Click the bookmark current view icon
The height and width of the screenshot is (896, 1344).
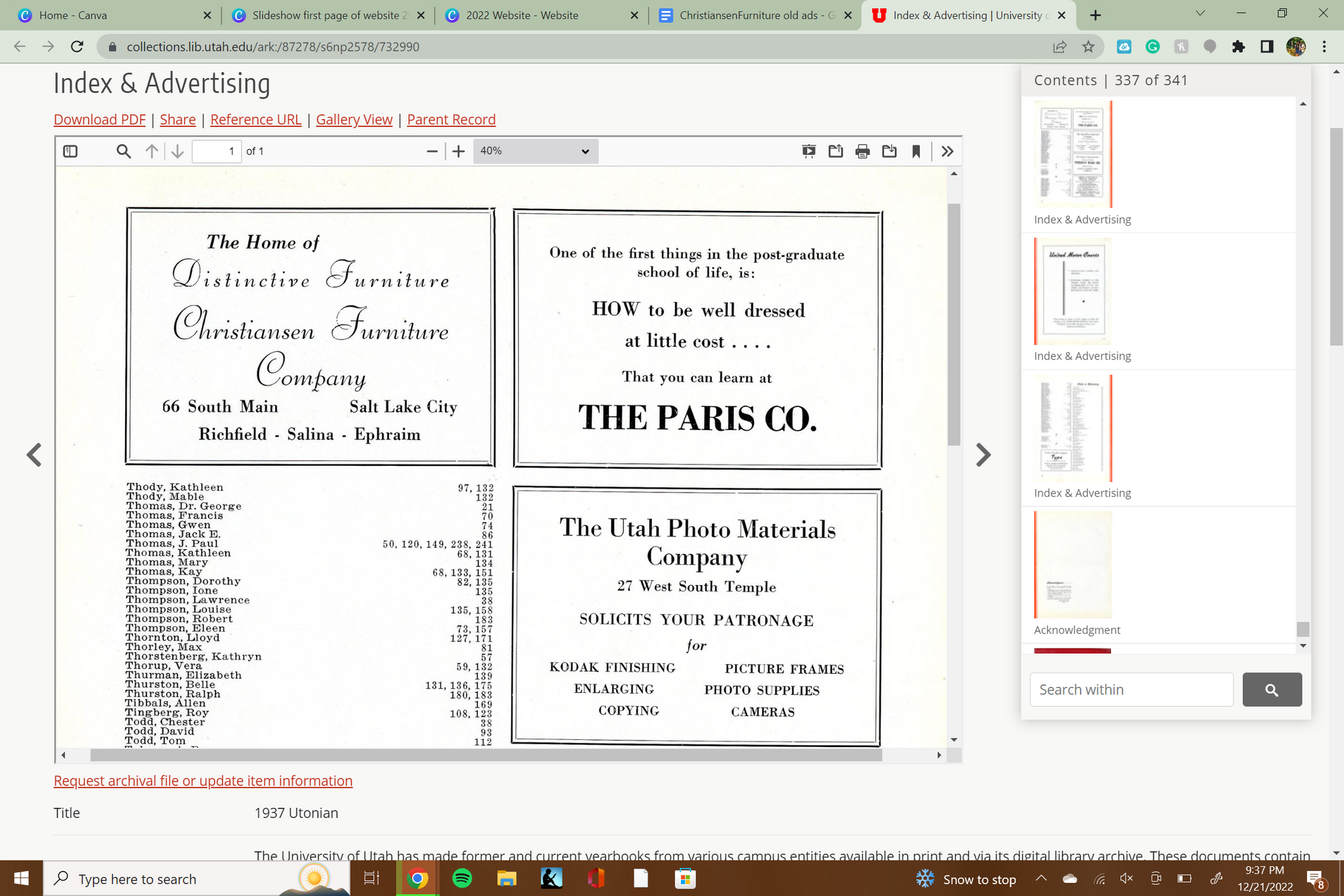tap(916, 151)
